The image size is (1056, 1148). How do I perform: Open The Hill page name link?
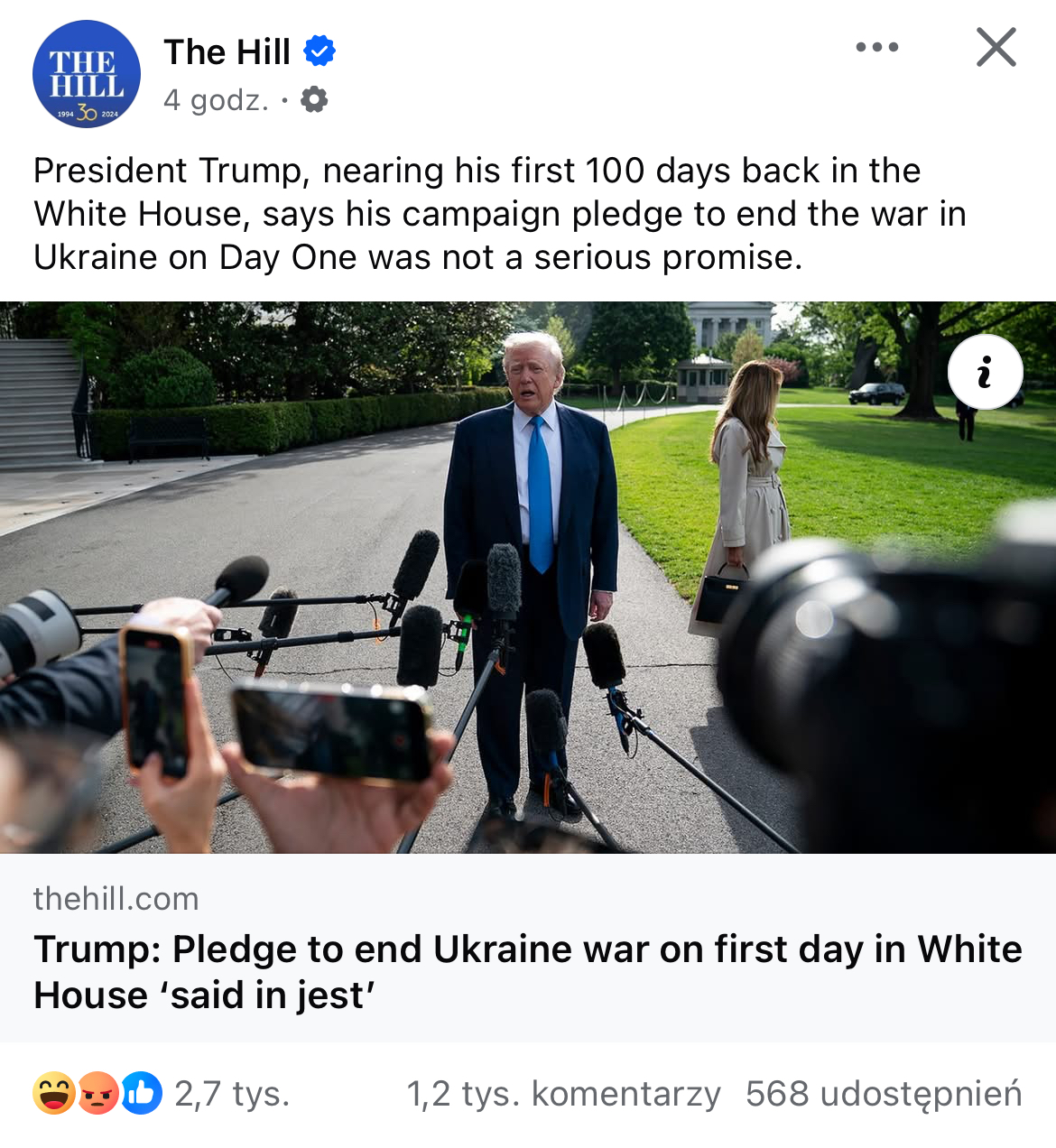point(227,52)
